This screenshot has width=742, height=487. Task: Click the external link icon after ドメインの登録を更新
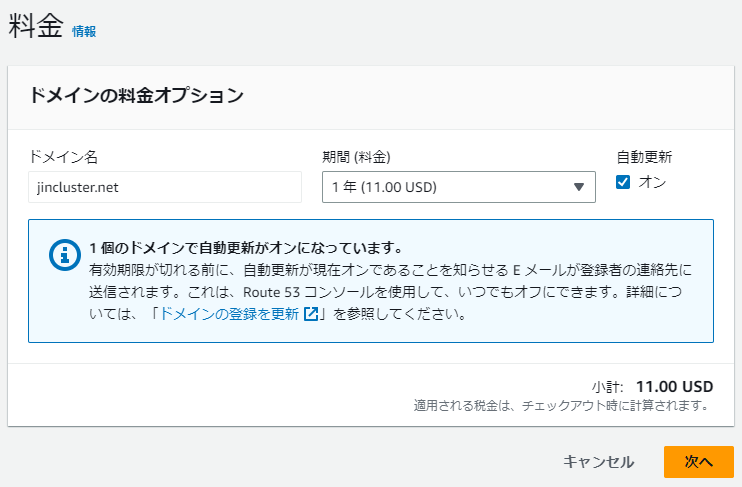coord(311,314)
